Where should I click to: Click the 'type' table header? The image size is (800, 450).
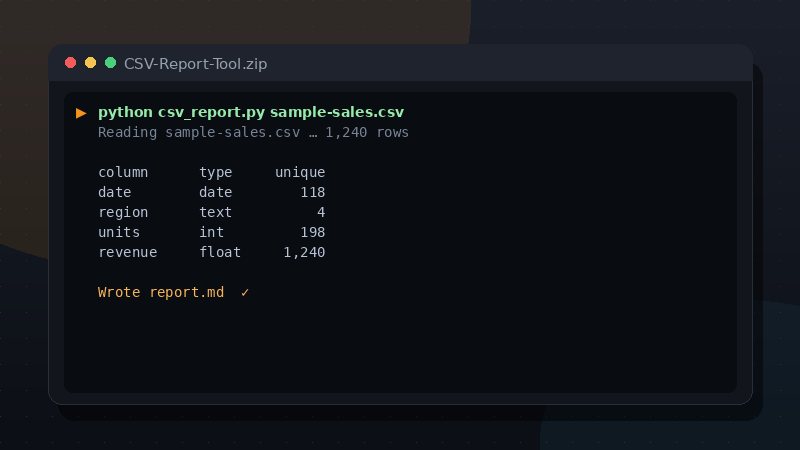(215, 172)
